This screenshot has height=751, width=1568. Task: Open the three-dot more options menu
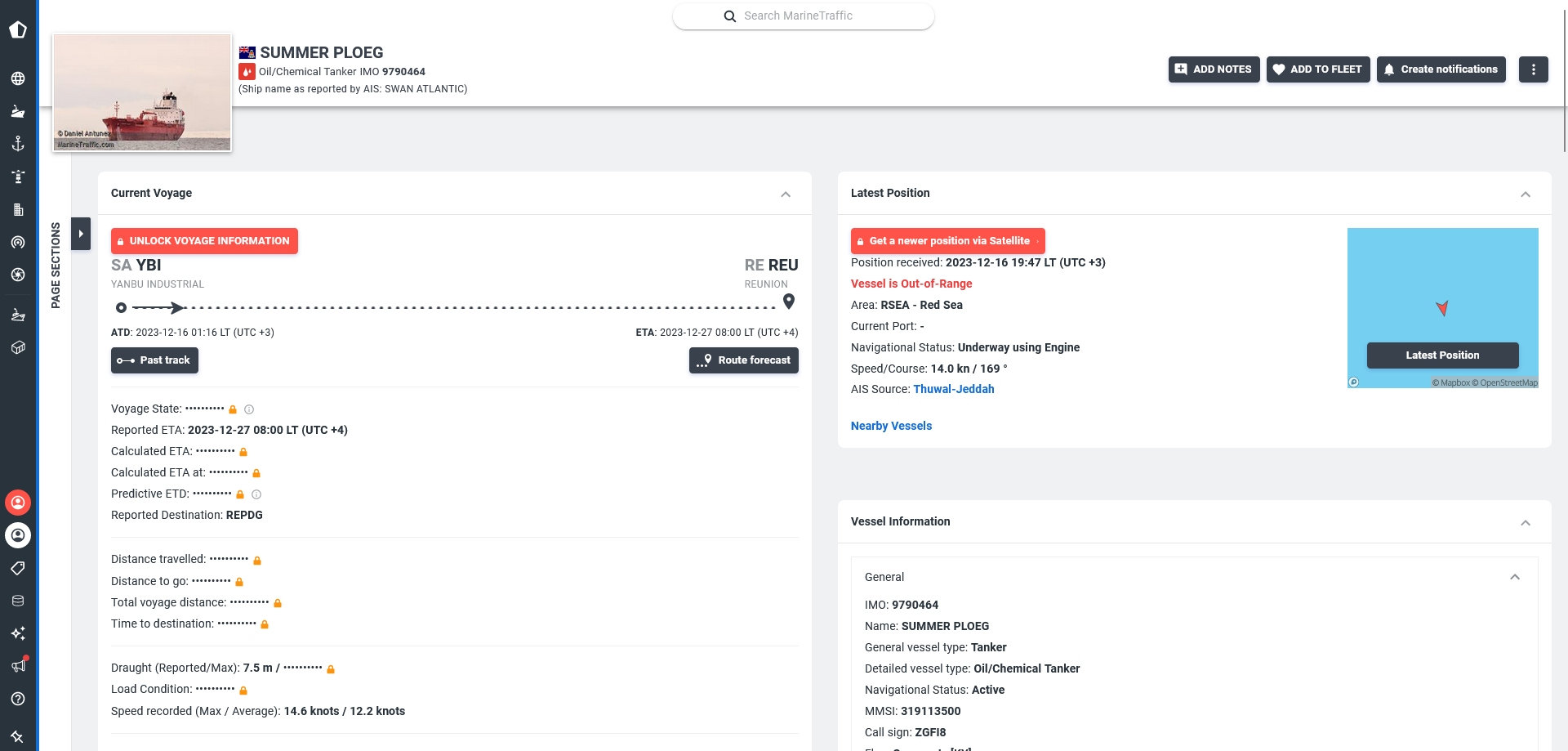[x=1534, y=69]
